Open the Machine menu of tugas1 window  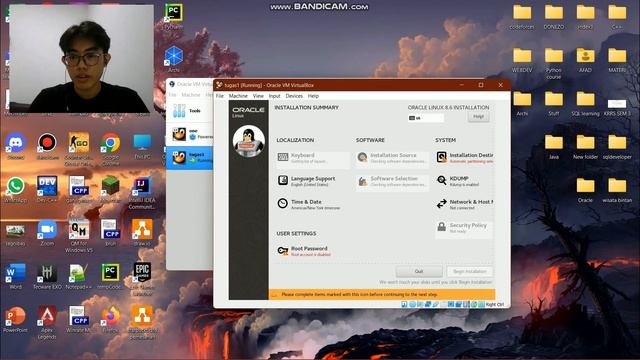pos(238,96)
